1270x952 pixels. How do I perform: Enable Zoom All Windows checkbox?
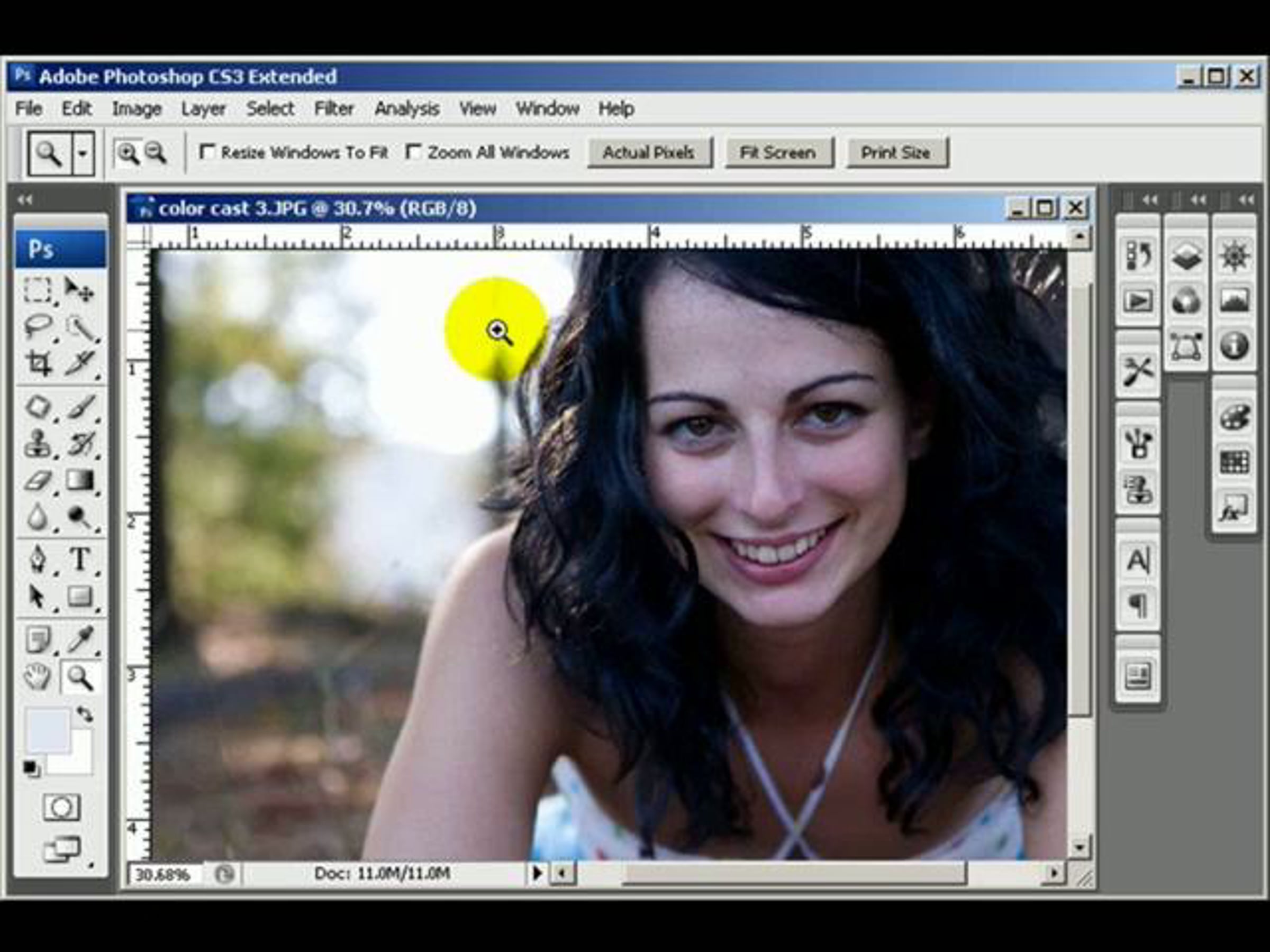coord(413,152)
